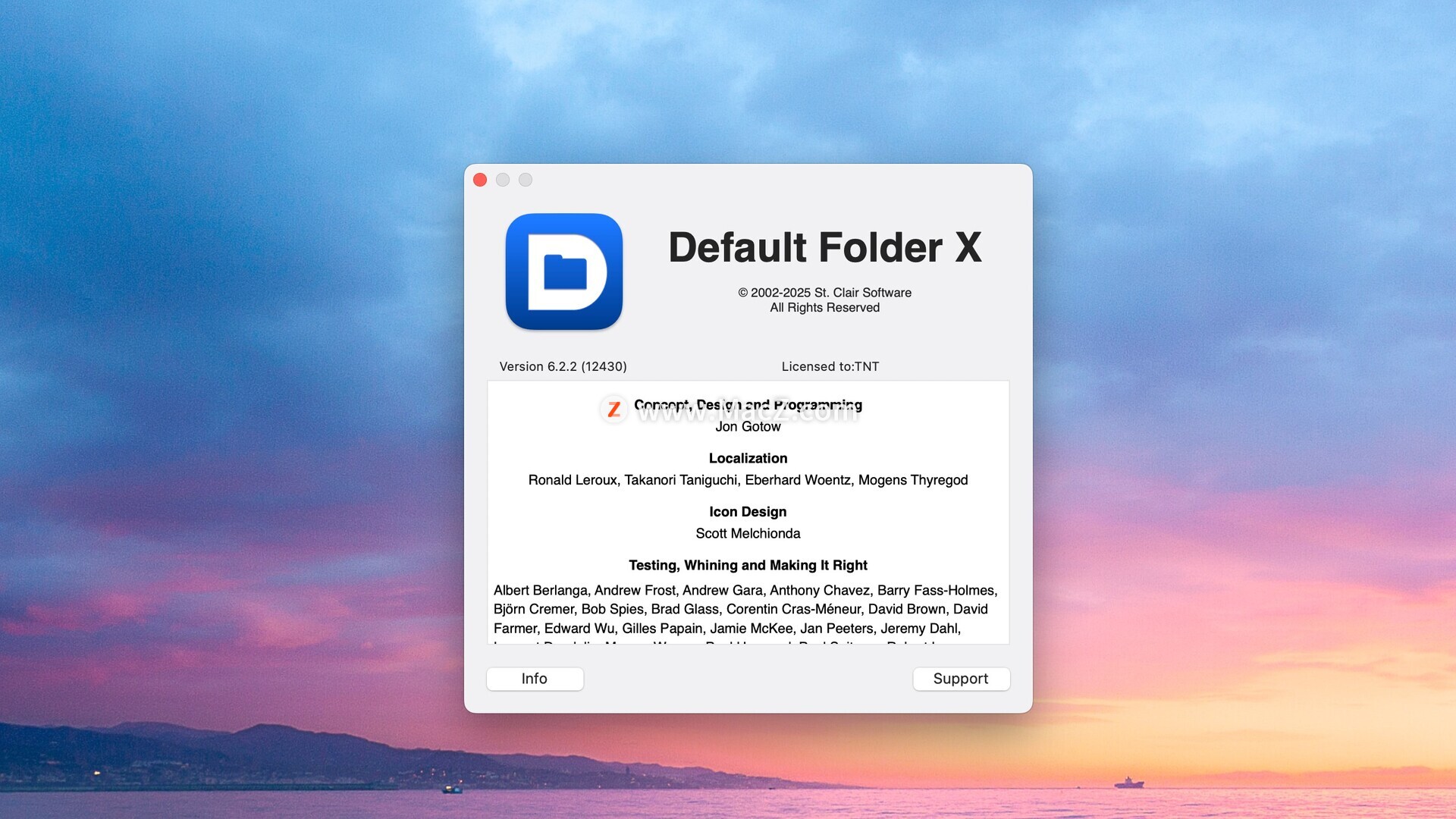This screenshot has height=819, width=1456.
Task: Click the Localization heading in credits
Action: tap(748, 458)
